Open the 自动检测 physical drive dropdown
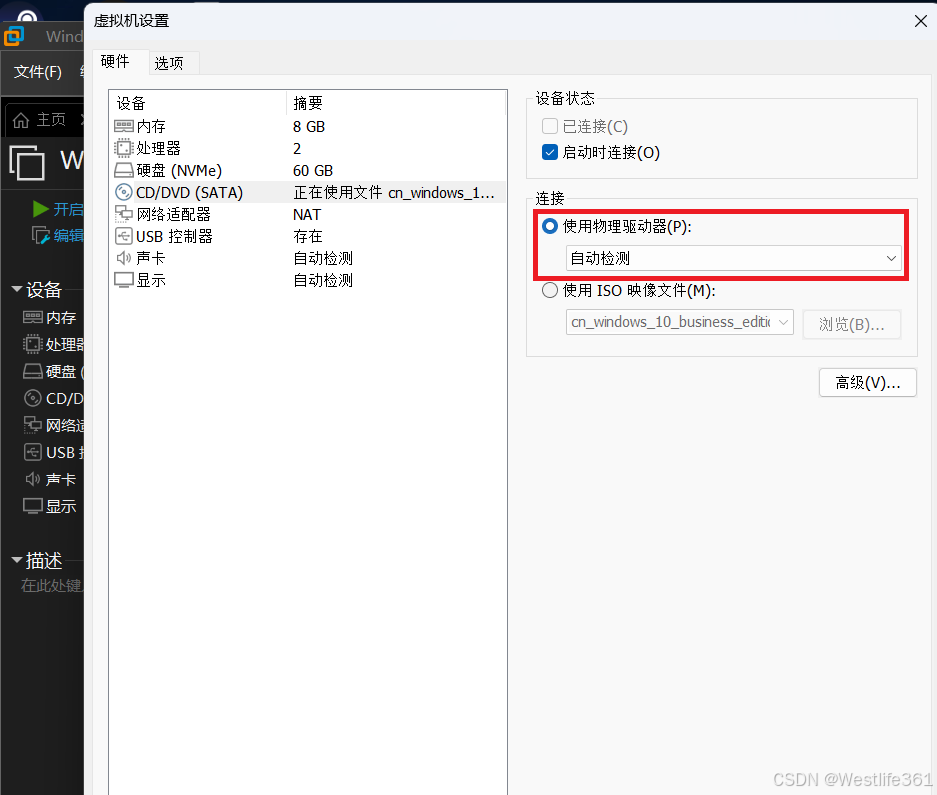 [891, 258]
